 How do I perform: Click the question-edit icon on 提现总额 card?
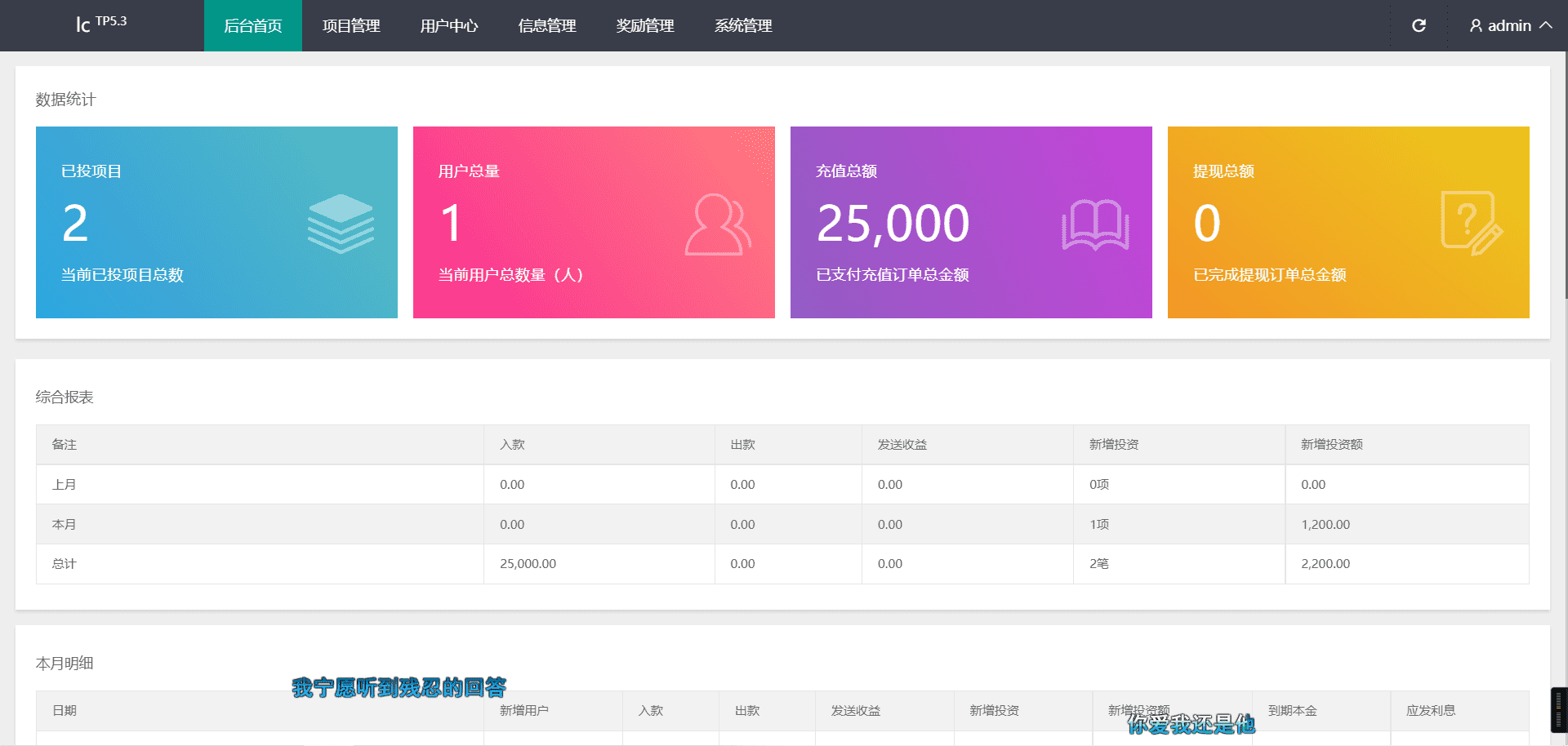1472,224
